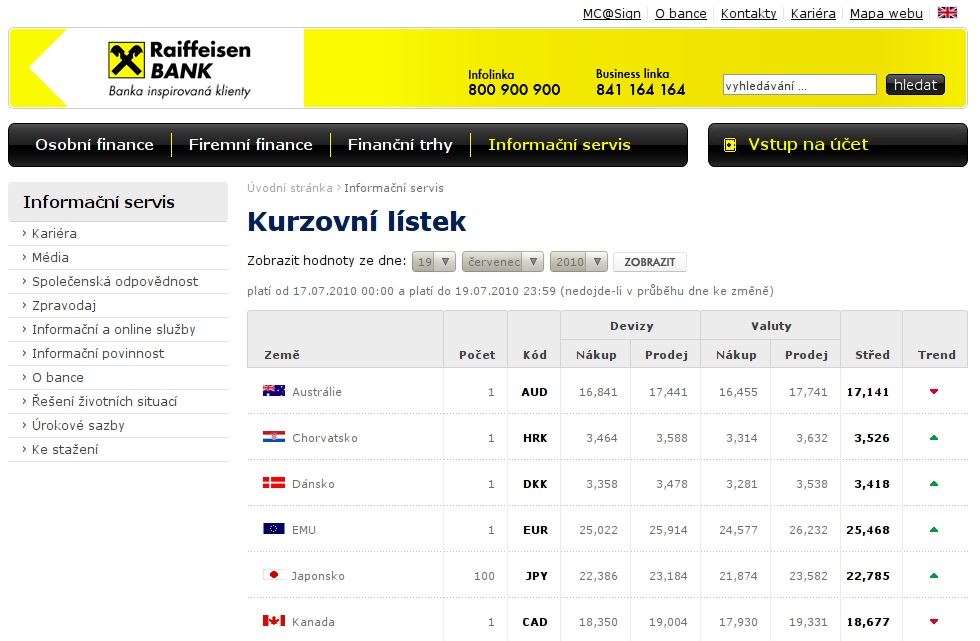
Task: Open the Osobní finance menu
Action: coord(94,145)
